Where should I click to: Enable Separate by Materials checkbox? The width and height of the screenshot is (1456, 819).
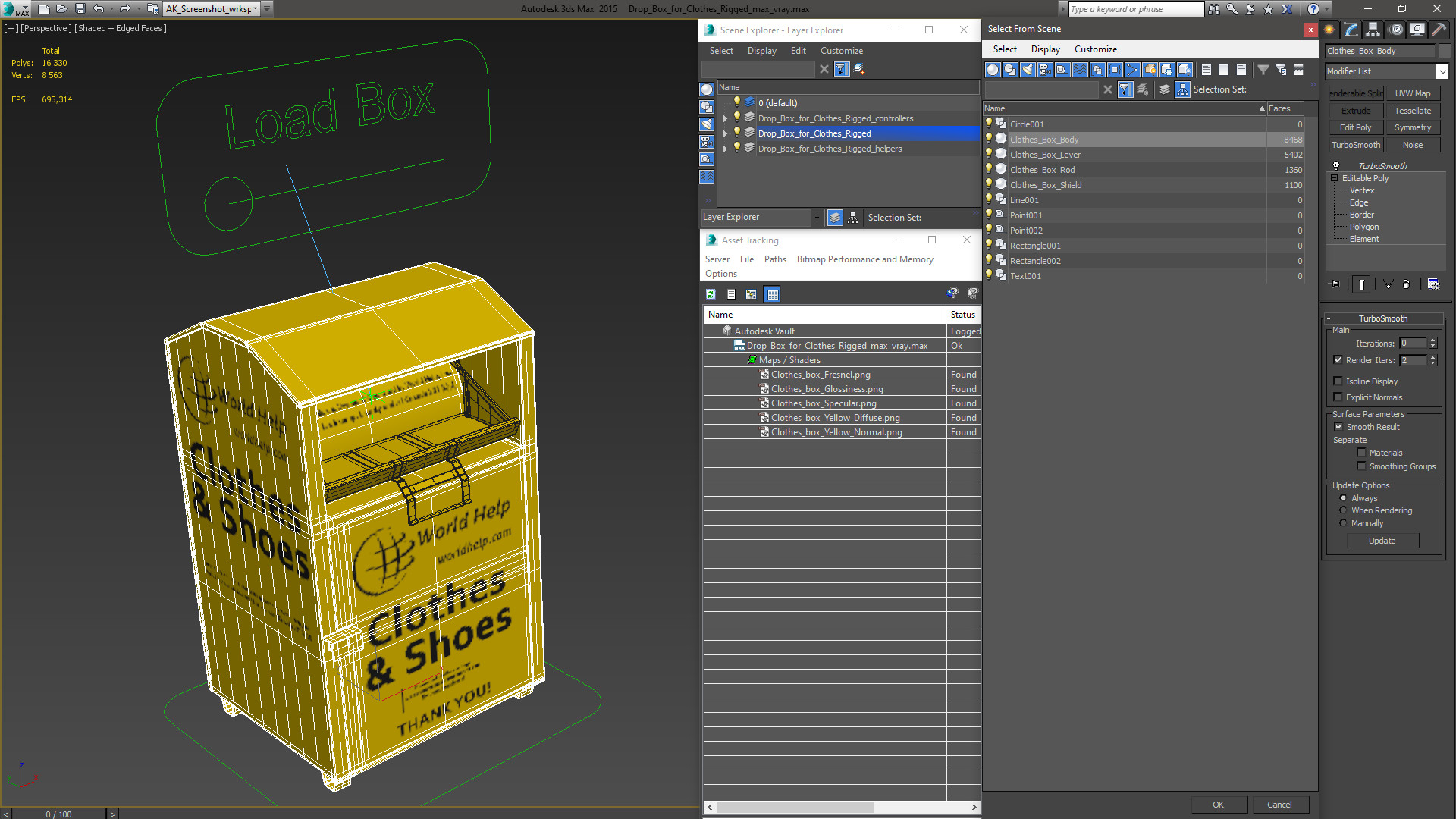click(1361, 453)
